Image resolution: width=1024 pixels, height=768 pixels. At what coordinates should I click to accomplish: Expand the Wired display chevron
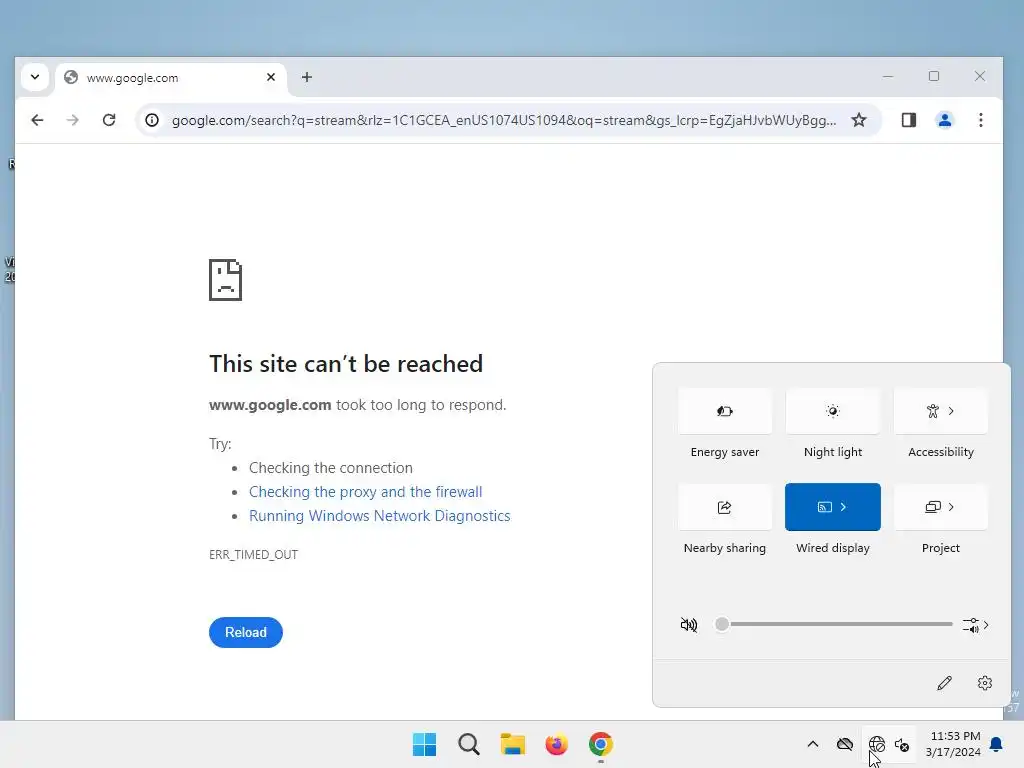[844, 507]
